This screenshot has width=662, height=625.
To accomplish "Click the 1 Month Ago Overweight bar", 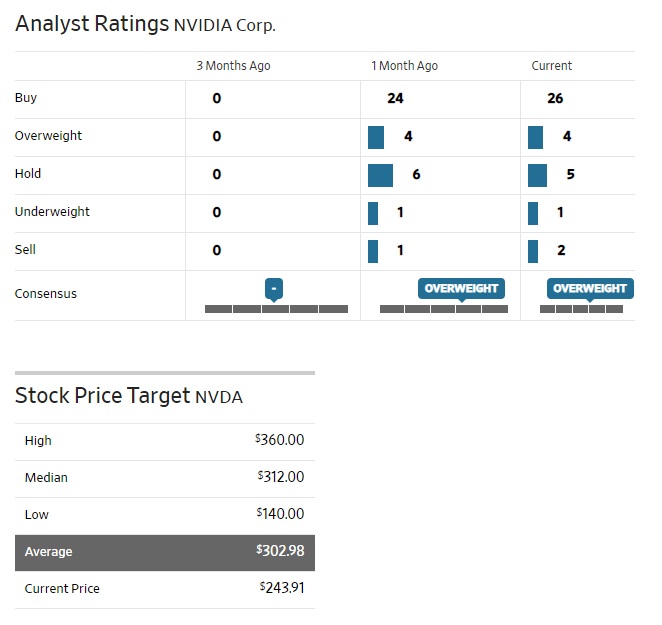I will pyautogui.click(x=376, y=137).
